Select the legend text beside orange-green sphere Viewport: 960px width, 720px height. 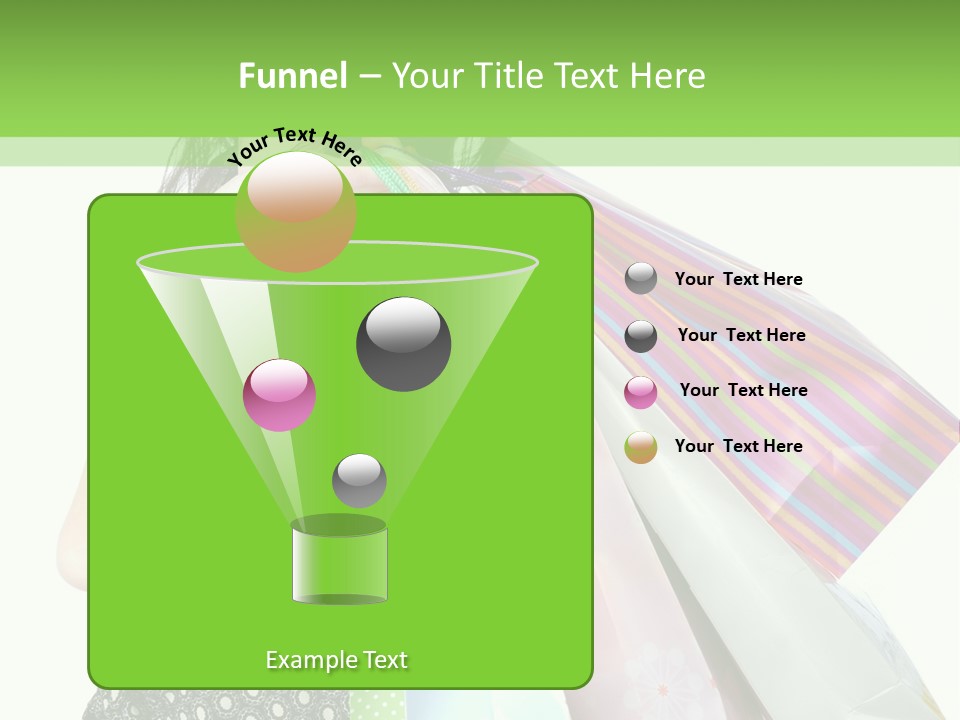coord(738,446)
